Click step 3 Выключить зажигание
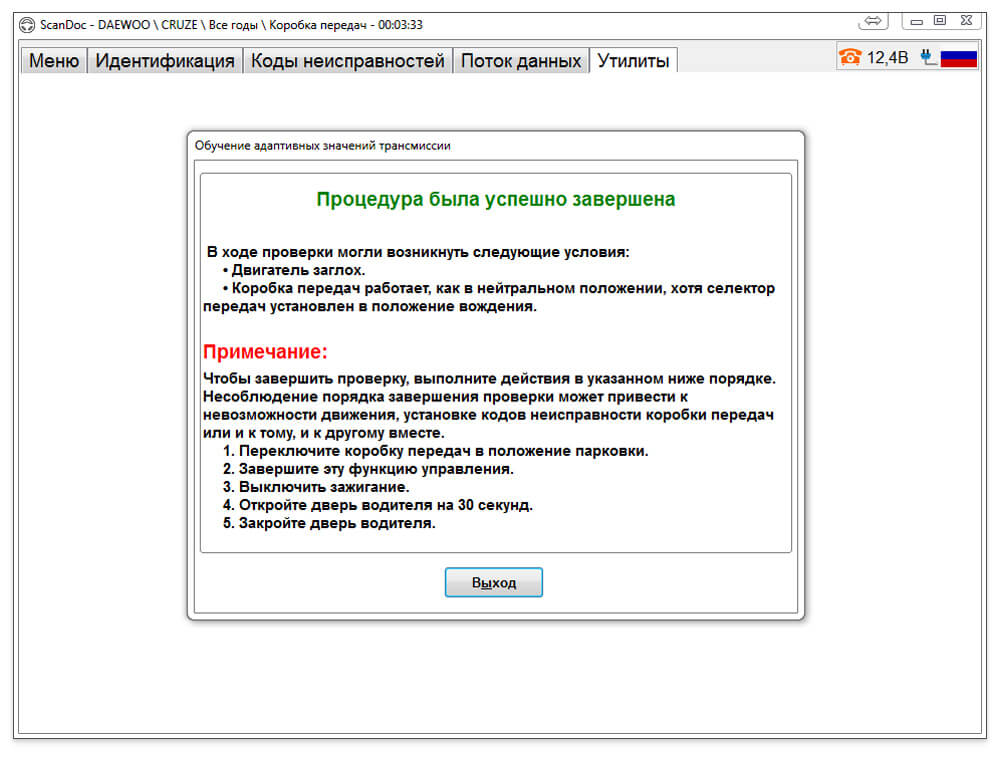Viewport: 1000px width, 758px height. (x=316, y=487)
